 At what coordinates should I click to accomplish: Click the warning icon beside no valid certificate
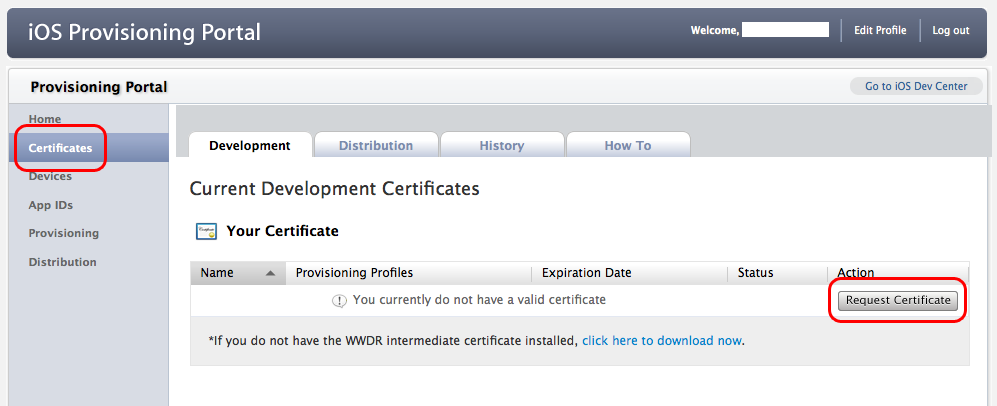[339, 300]
